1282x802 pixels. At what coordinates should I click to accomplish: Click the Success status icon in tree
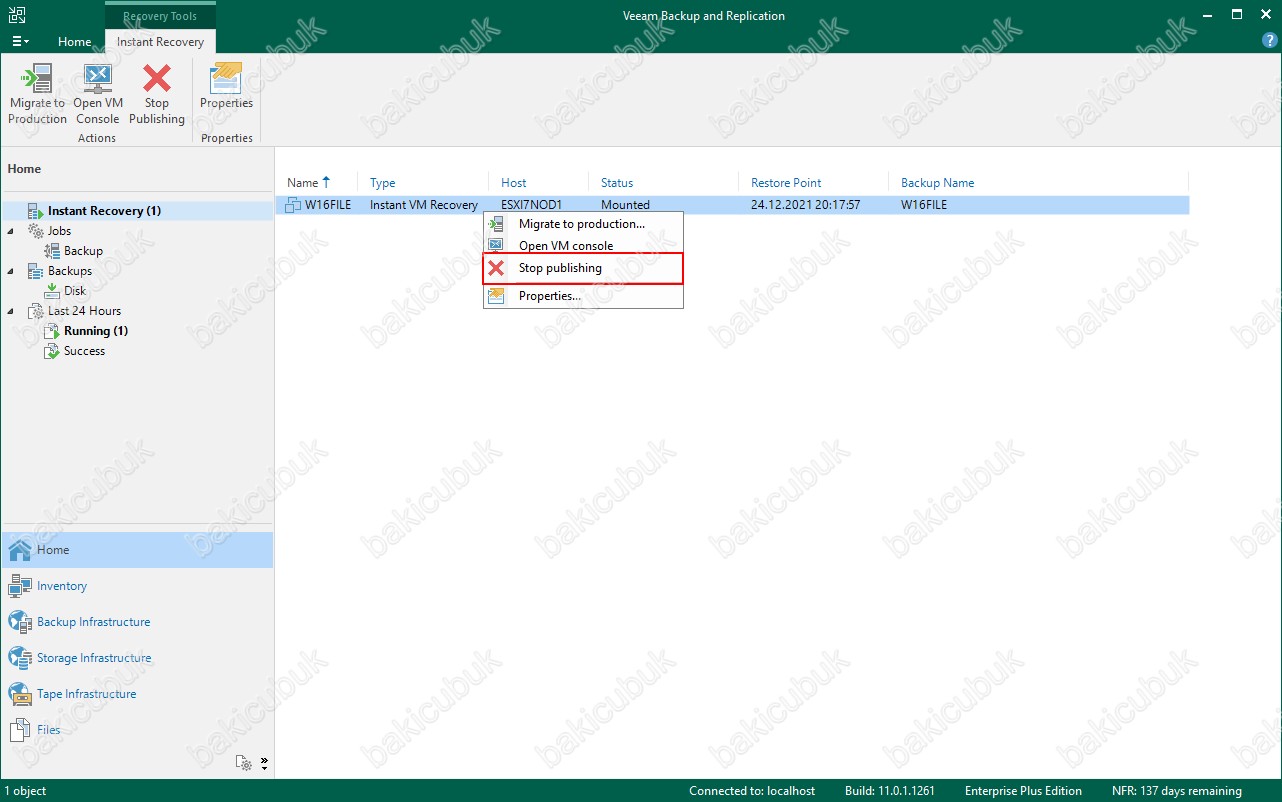click(52, 351)
